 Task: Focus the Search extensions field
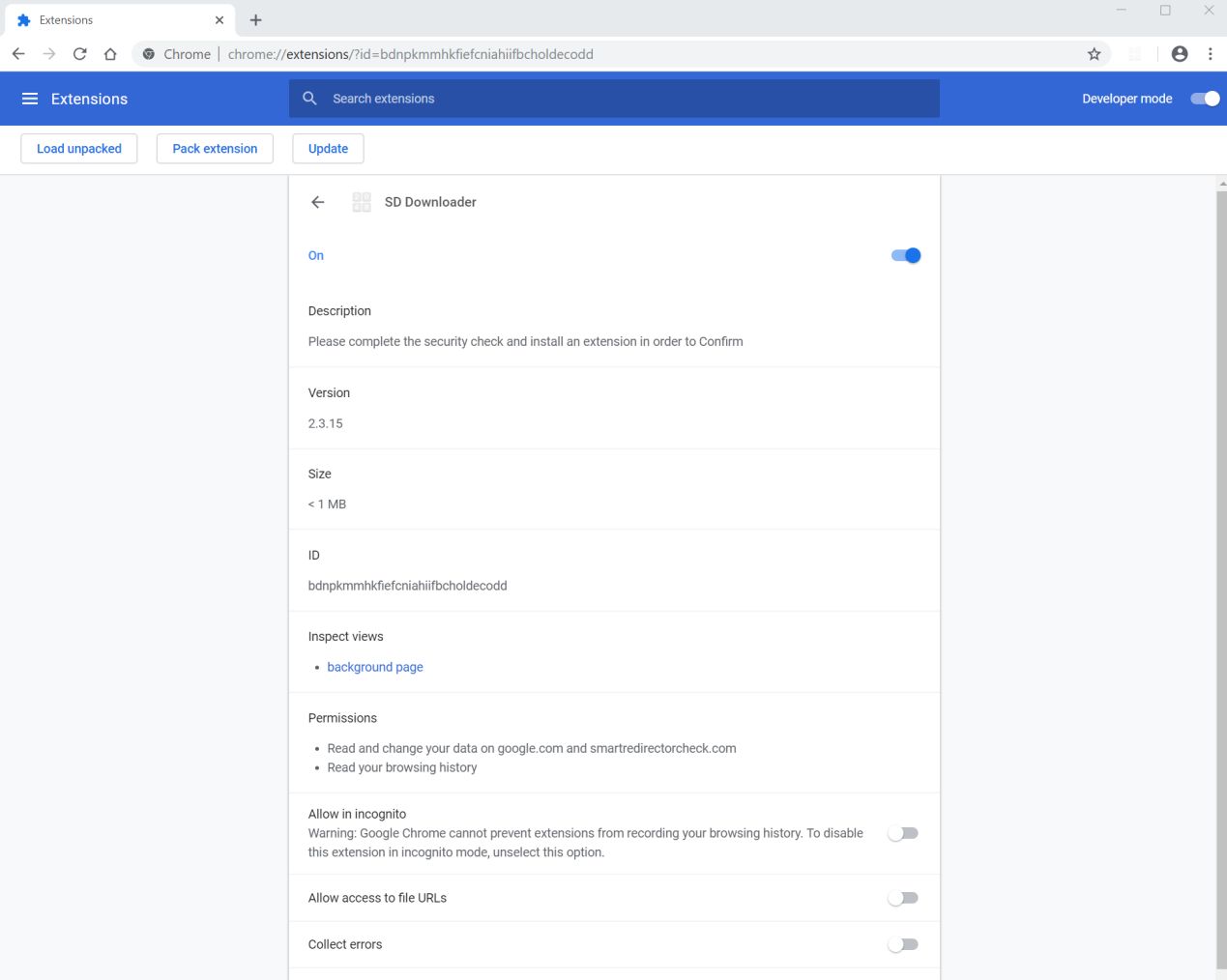614,99
